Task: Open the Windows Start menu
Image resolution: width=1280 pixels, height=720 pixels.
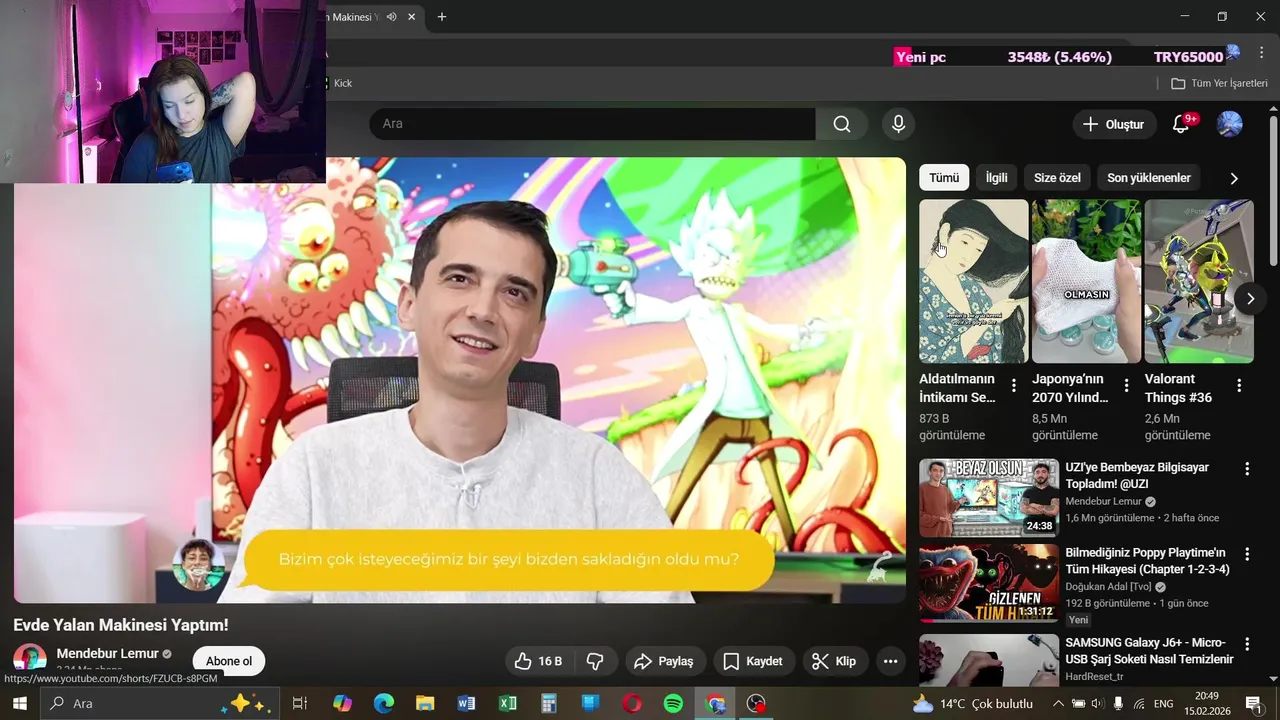Action: pos(20,703)
